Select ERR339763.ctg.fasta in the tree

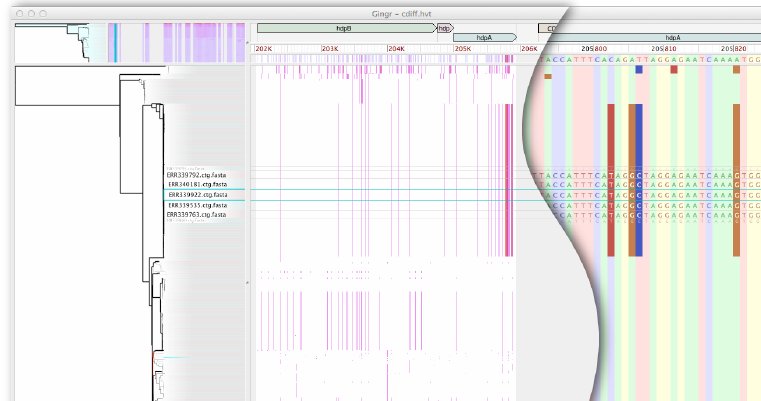click(196, 215)
